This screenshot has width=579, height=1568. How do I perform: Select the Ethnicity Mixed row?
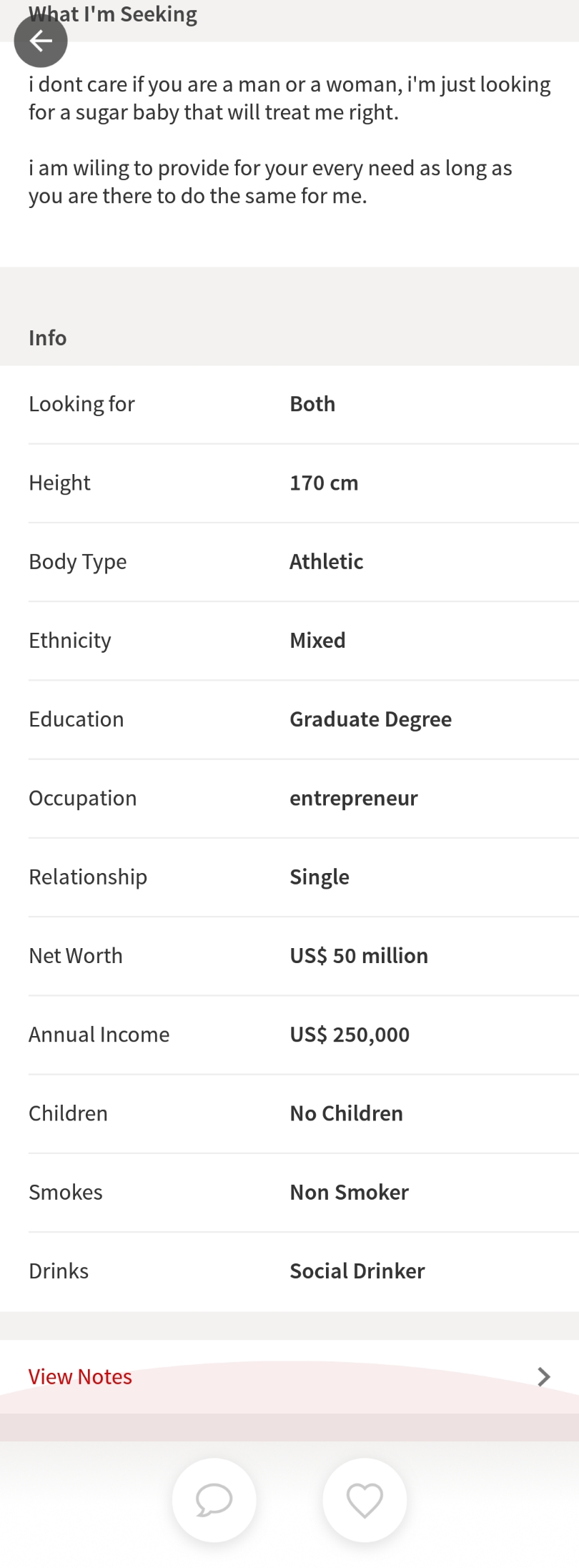click(289, 640)
